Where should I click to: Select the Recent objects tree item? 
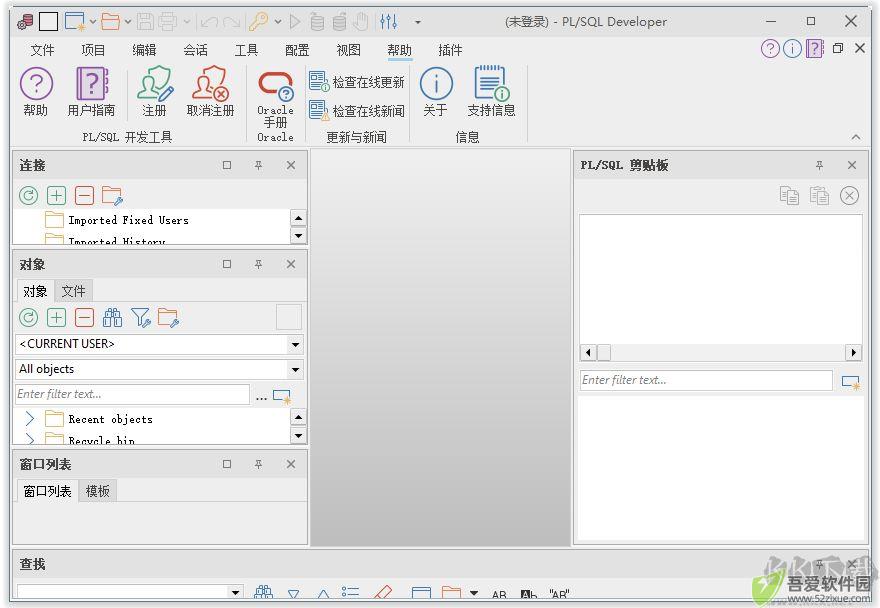pos(111,419)
